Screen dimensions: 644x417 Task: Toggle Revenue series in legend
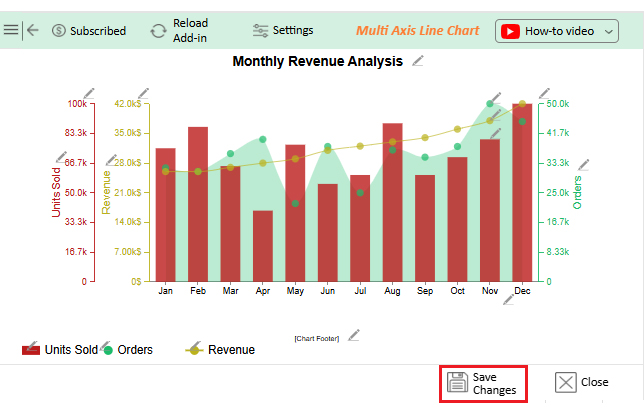coord(220,349)
